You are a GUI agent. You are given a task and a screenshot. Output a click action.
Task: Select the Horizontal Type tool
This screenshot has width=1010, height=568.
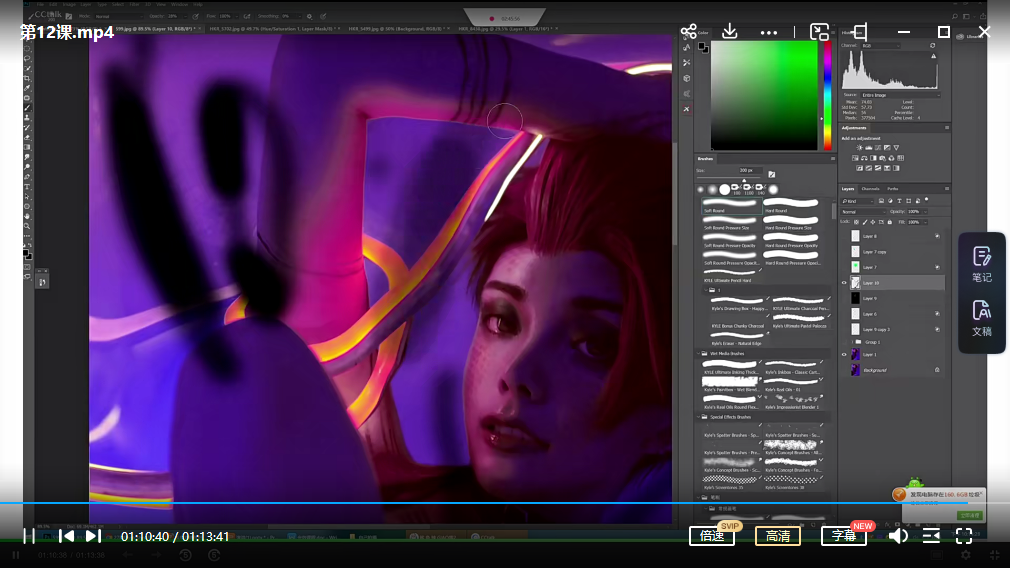pos(27,187)
